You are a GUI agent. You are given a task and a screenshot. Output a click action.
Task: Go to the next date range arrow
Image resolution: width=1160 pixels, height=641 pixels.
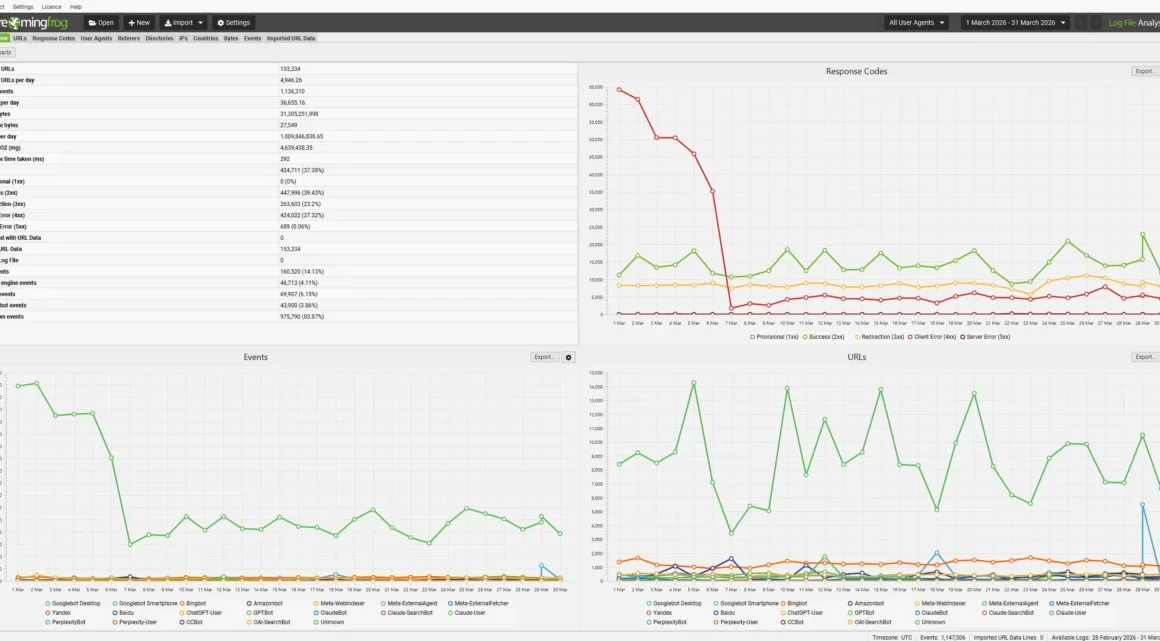[1096, 23]
